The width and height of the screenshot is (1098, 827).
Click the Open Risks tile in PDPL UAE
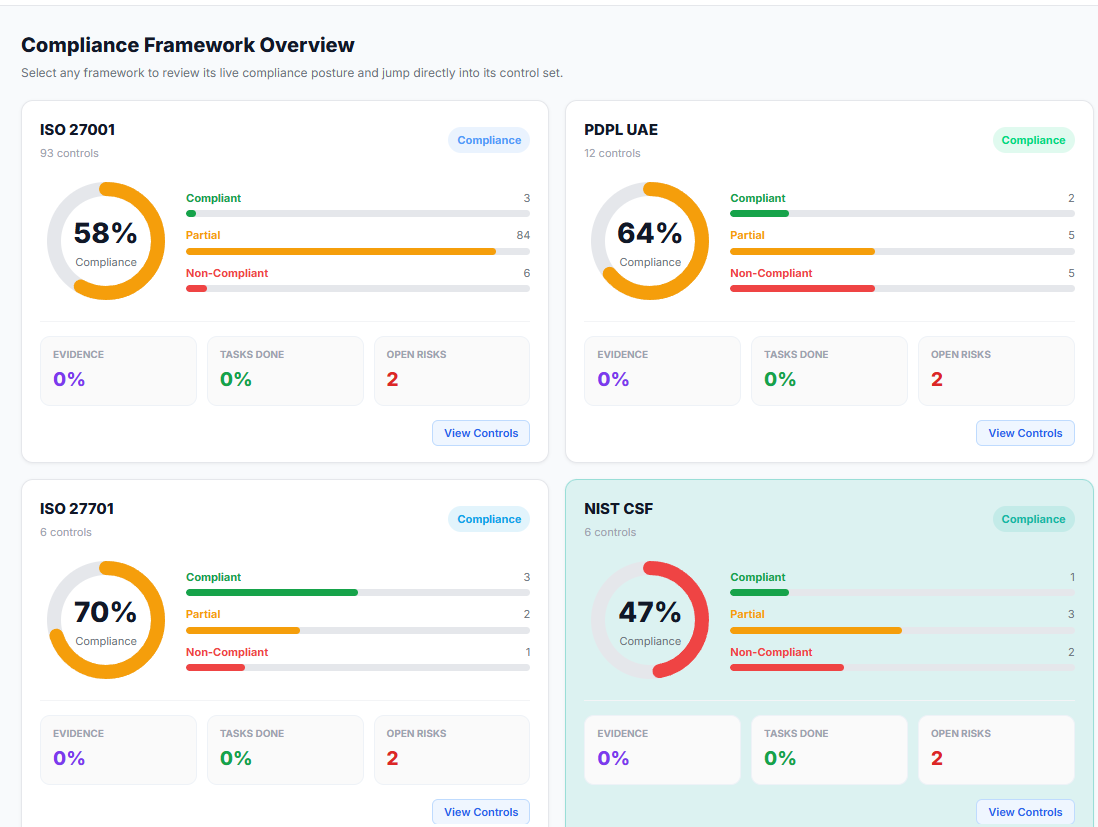(996, 371)
